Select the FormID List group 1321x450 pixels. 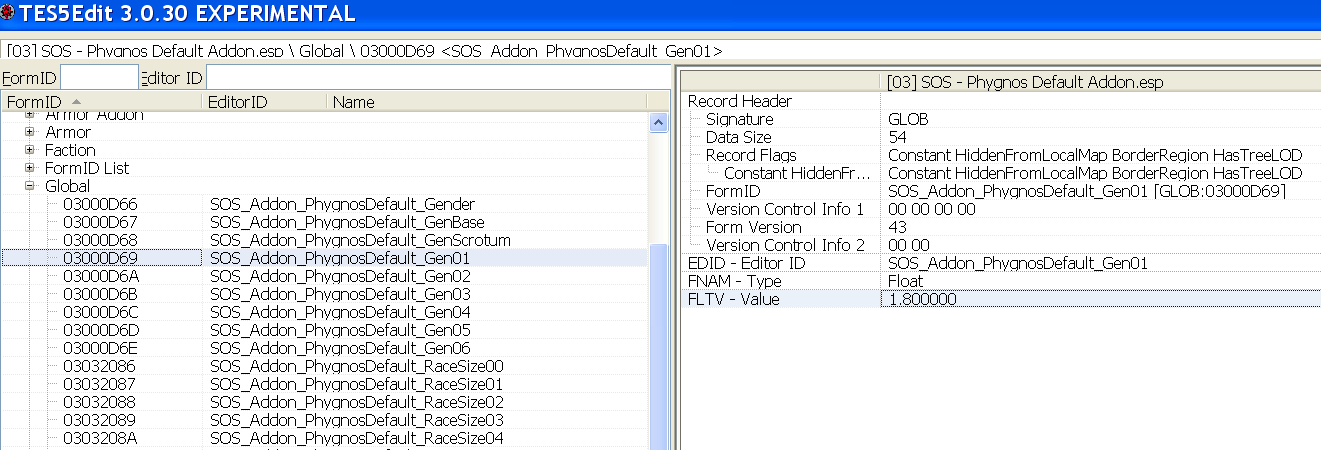click(87, 168)
